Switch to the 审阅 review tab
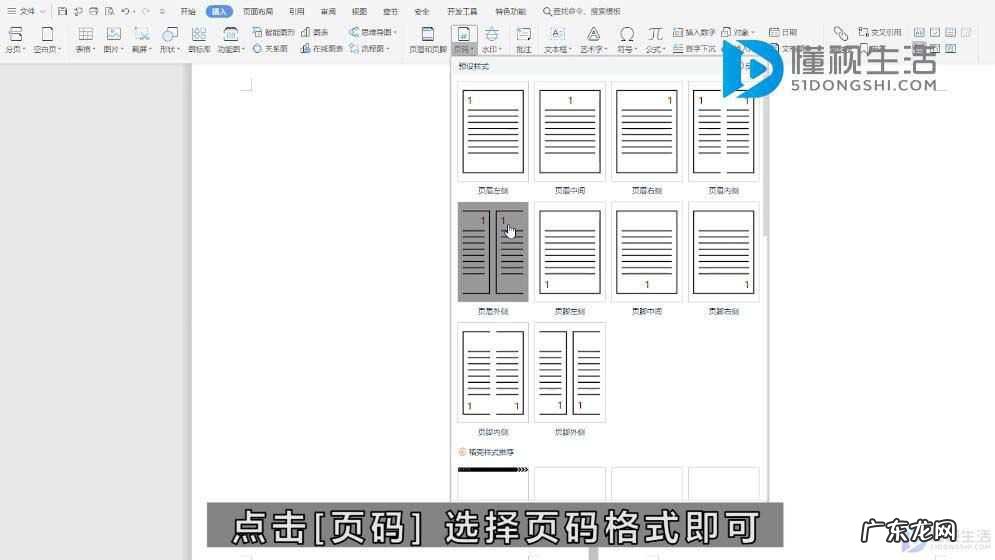Image resolution: width=995 pixels, height=560 pixels. [328, 11]
